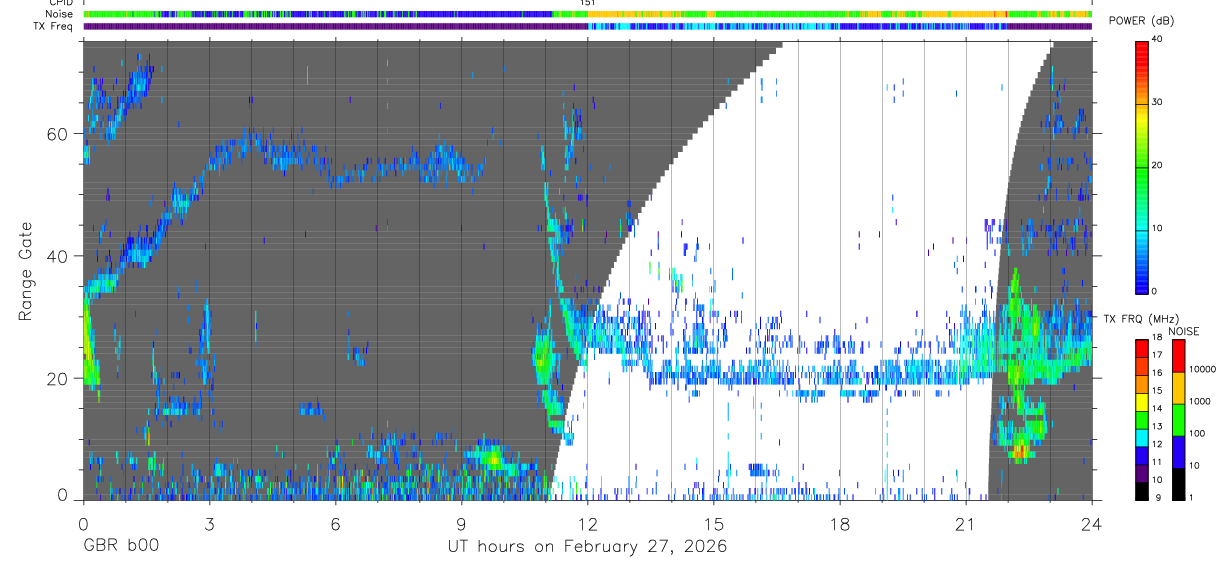Click the NOISE color scale bar
1228x567 pixels.
click(1178, 419)
